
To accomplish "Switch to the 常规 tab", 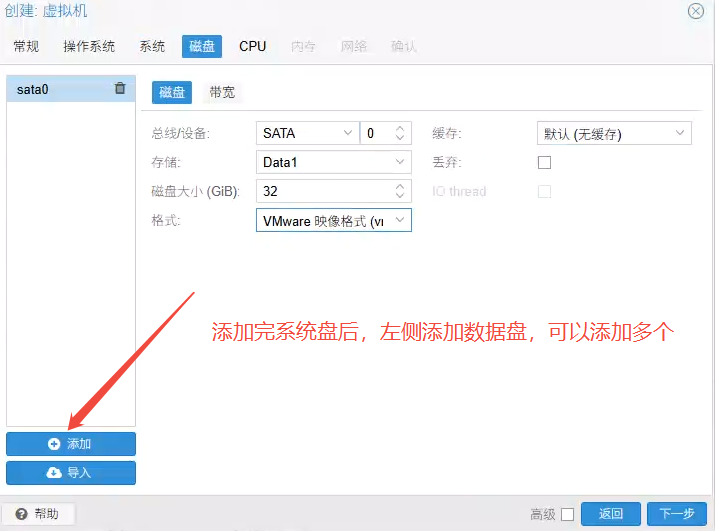I will click(27, 46).
